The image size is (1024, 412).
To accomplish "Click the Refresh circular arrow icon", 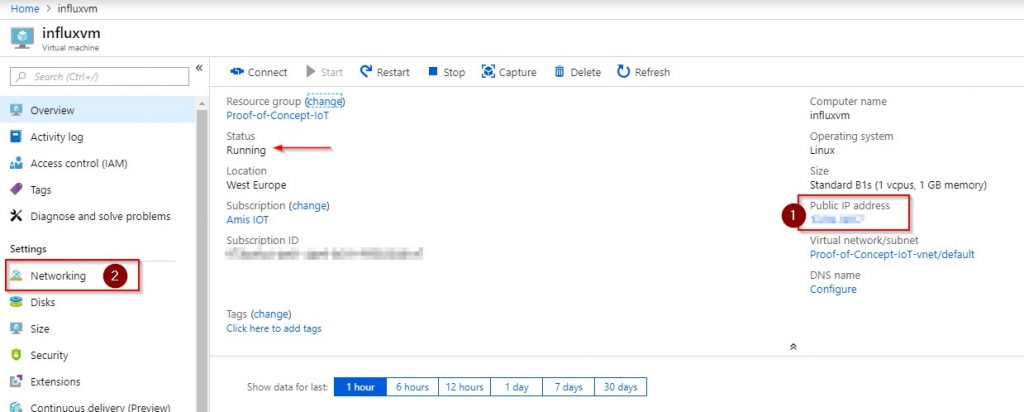I will click(x=623, y=72).
